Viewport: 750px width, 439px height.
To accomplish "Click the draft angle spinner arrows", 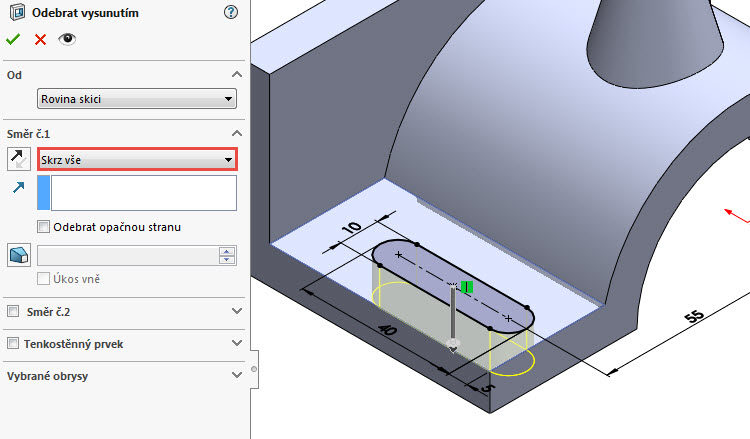I will (x=227, y=255).
